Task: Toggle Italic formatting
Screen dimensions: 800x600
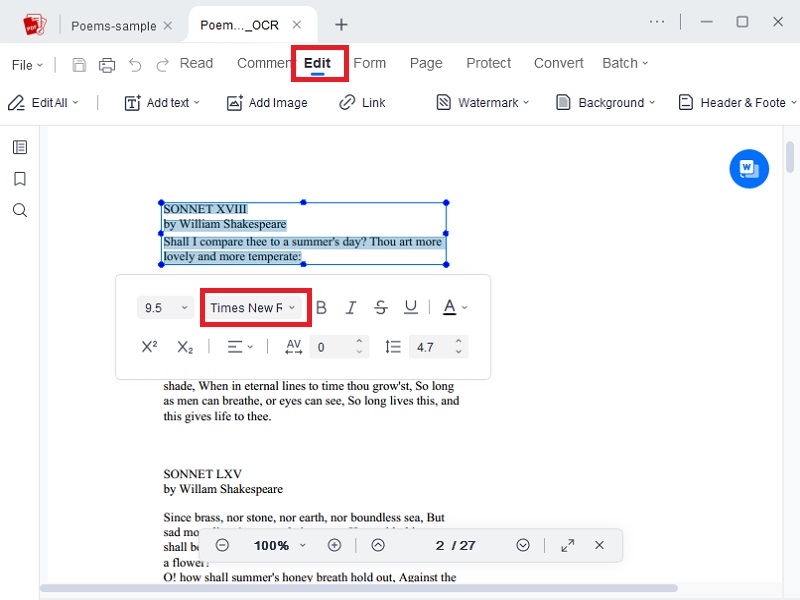Action: 351,308
